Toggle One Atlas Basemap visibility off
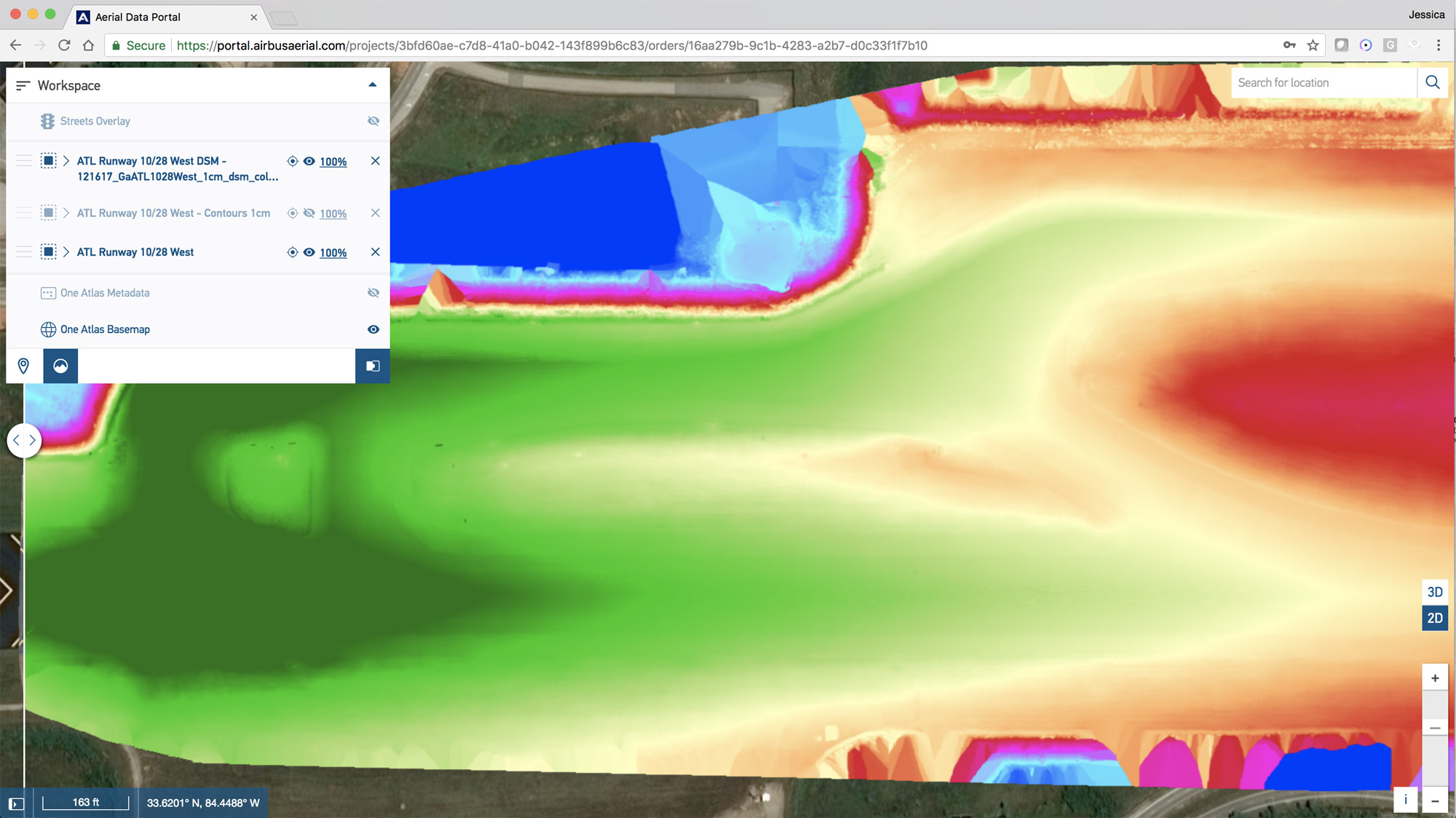Screen dimensions: 1456x818 [x=373, y=329]
